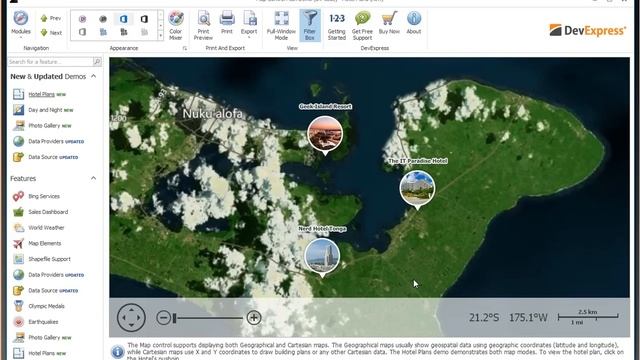This screenshot has height=360, width=640.
Task: Expand the skin gallery dropdown arrow
Action: [160, 36]
